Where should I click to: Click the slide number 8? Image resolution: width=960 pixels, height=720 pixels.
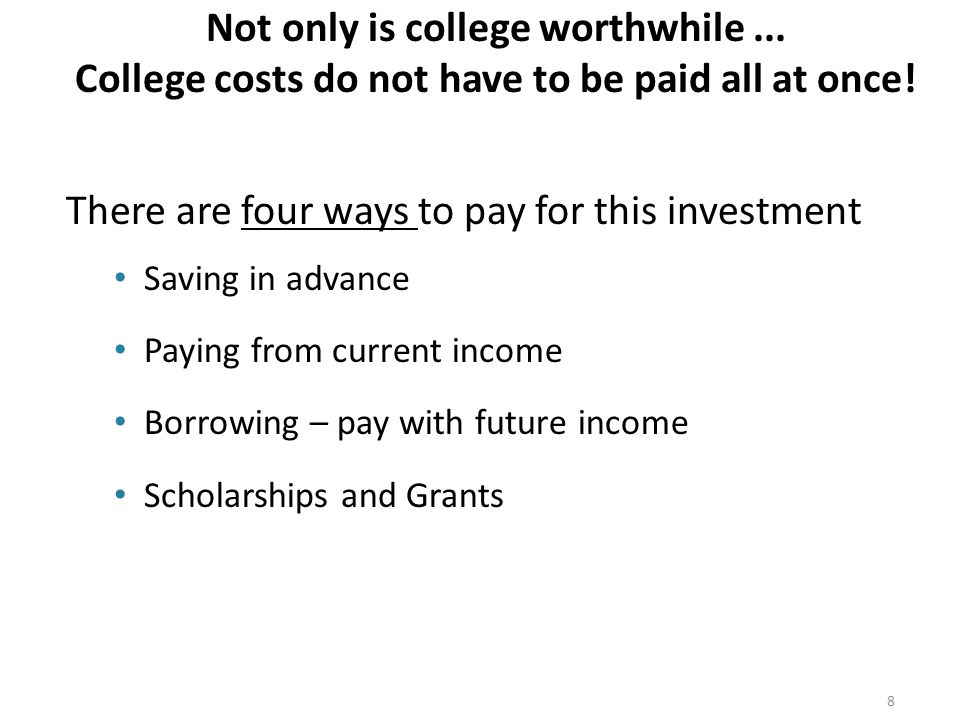(891, 701)
